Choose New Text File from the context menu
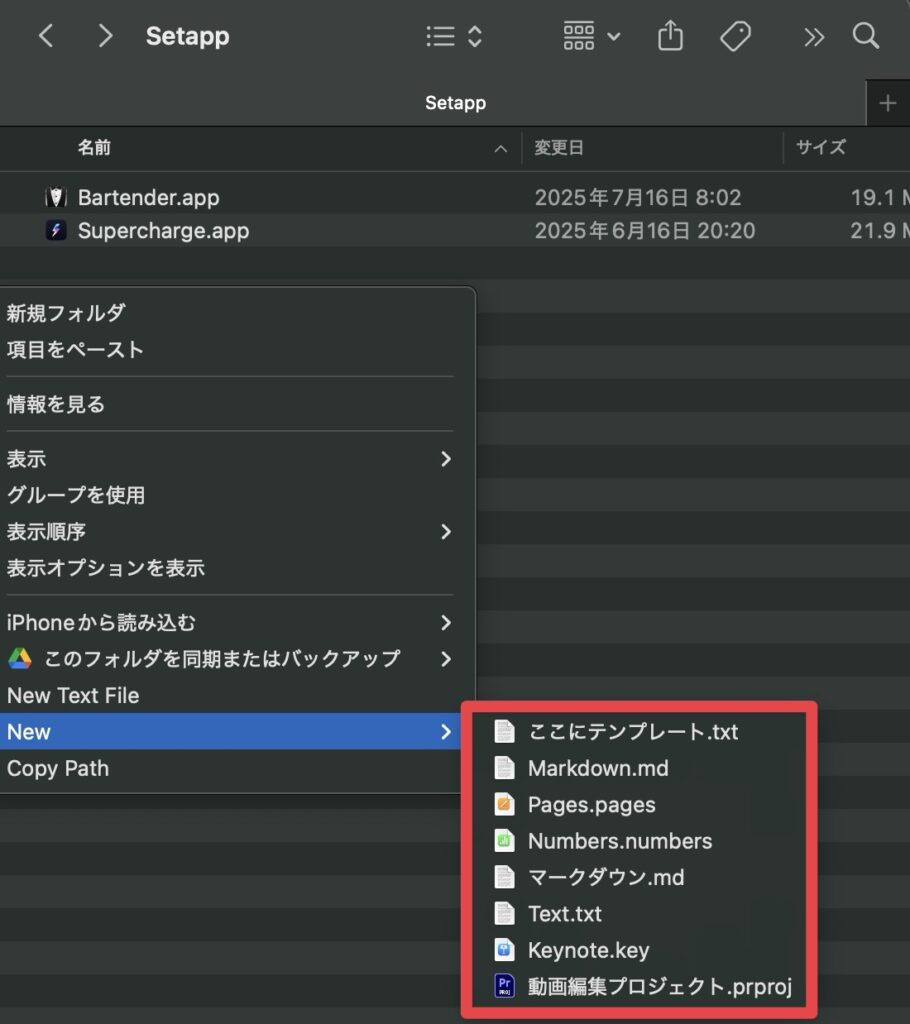This screenshot has height=1024, width=910. 230,696
